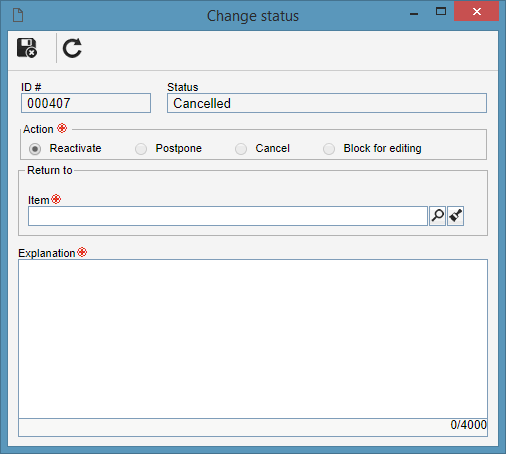Click the save and exit disk icon
The width and height of the screenshot is (506, 454).
[x=27, y=48]
